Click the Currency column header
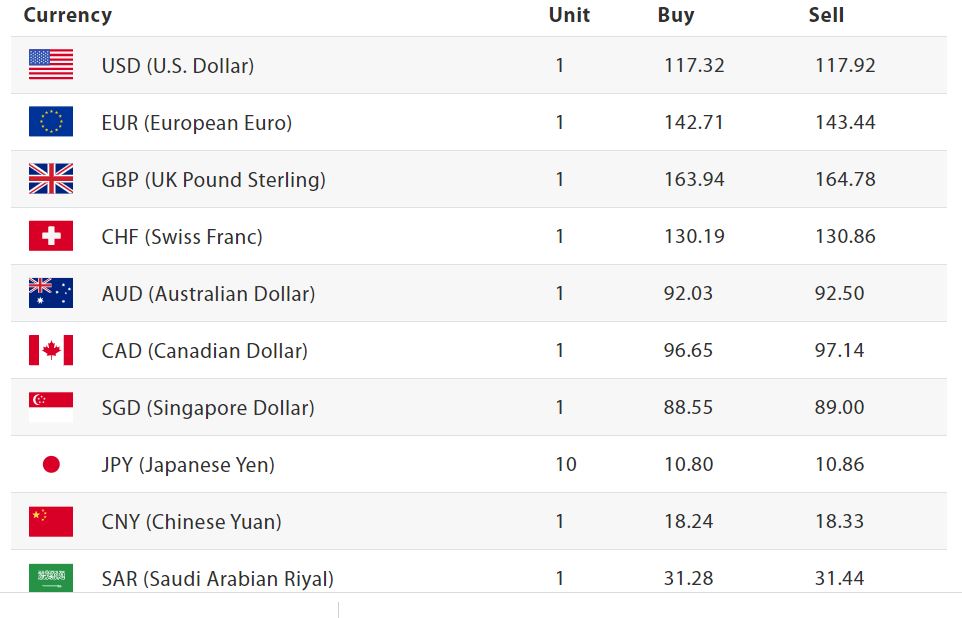 click(x=68, y=15)
